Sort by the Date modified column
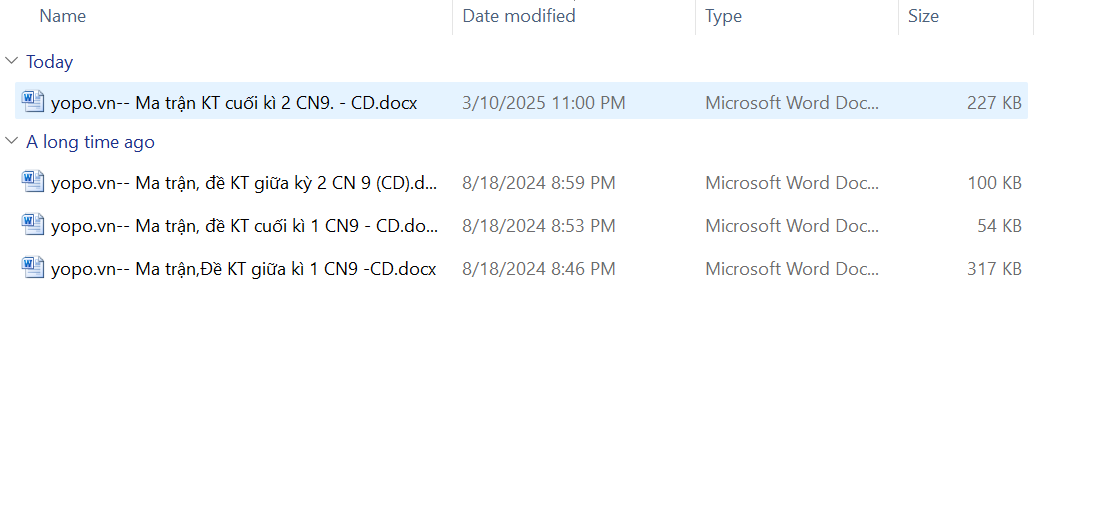This screenshot has height=529, width=1099. pos(518,16)
